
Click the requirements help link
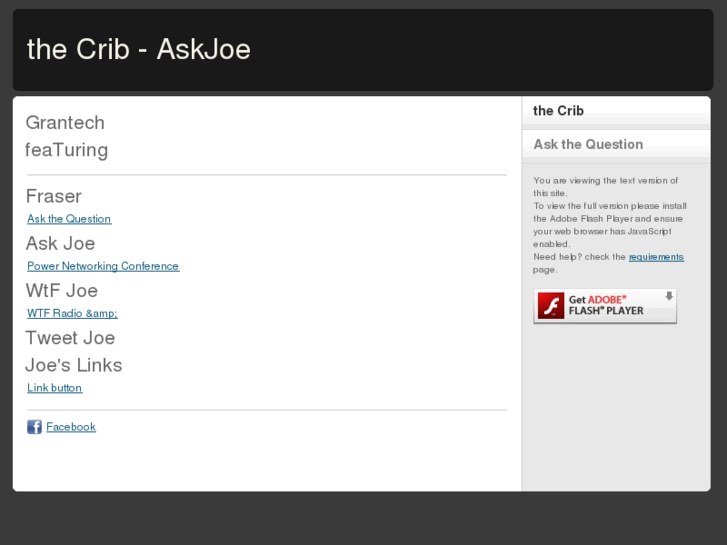(656, 257)
